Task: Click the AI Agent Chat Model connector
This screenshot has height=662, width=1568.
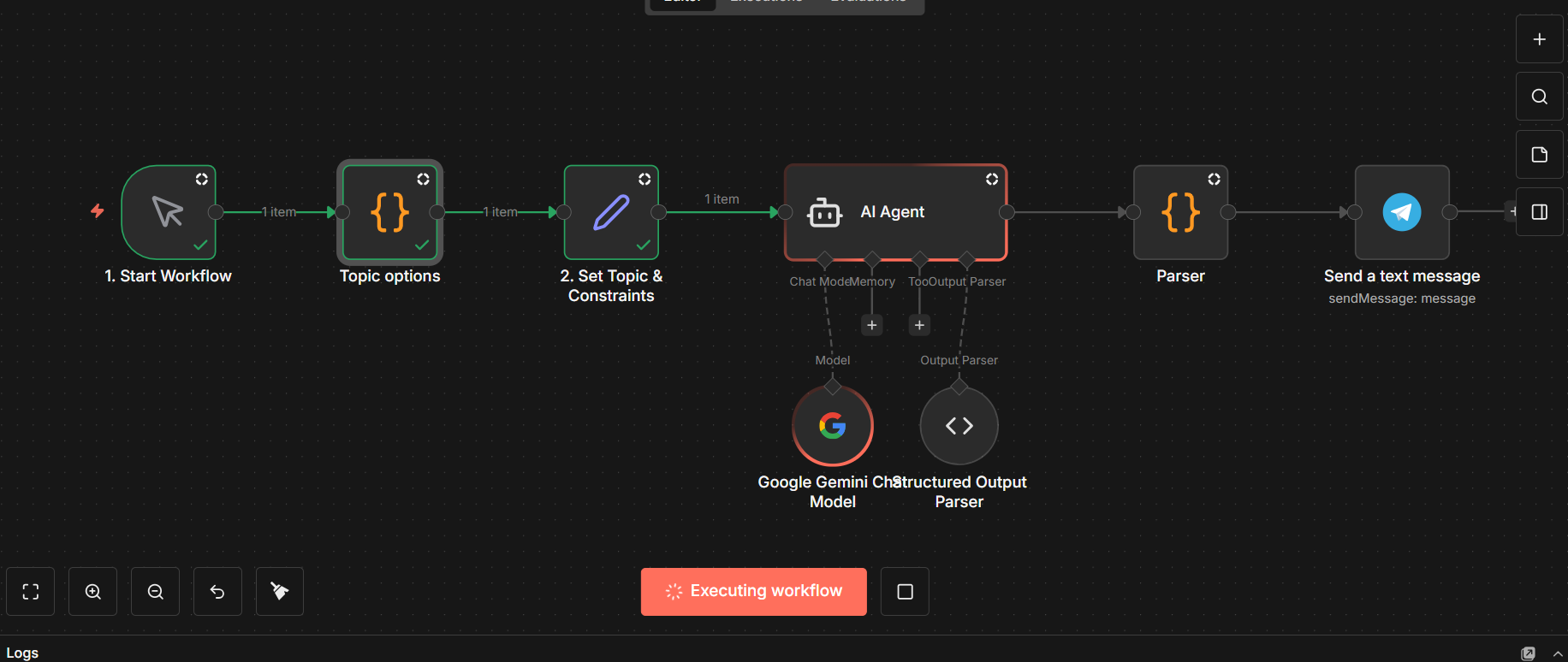Action: click(x=824, y=259)
